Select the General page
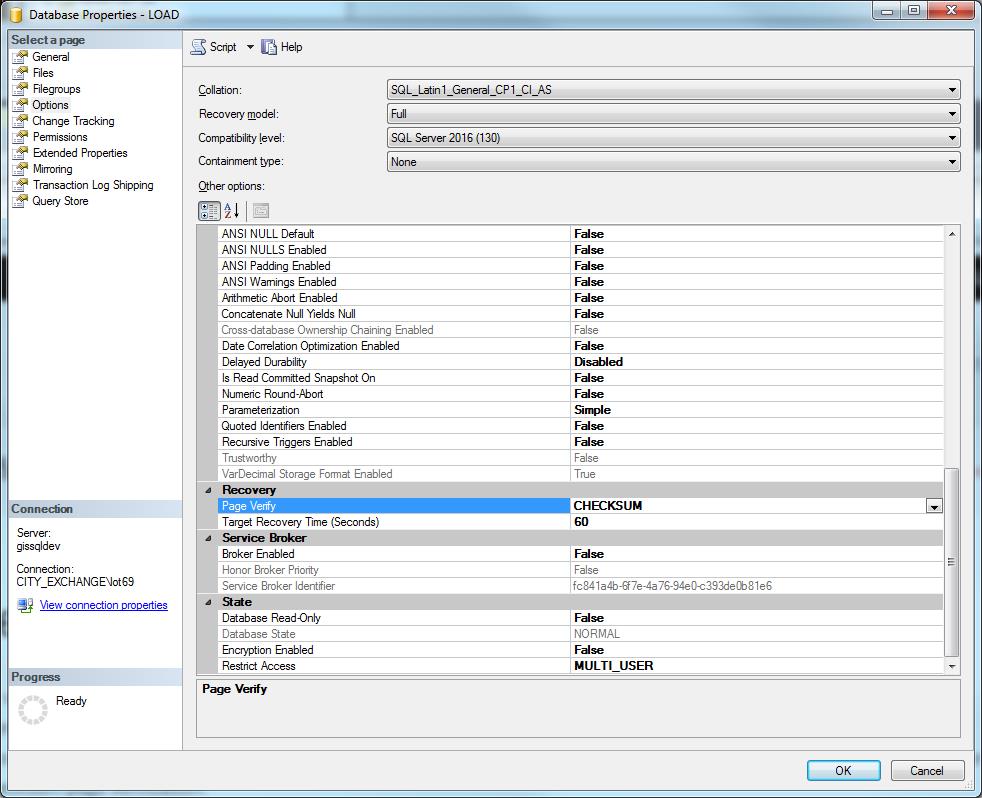The width and height of the screenshot is (982, 798). click(x=50, y=57)
